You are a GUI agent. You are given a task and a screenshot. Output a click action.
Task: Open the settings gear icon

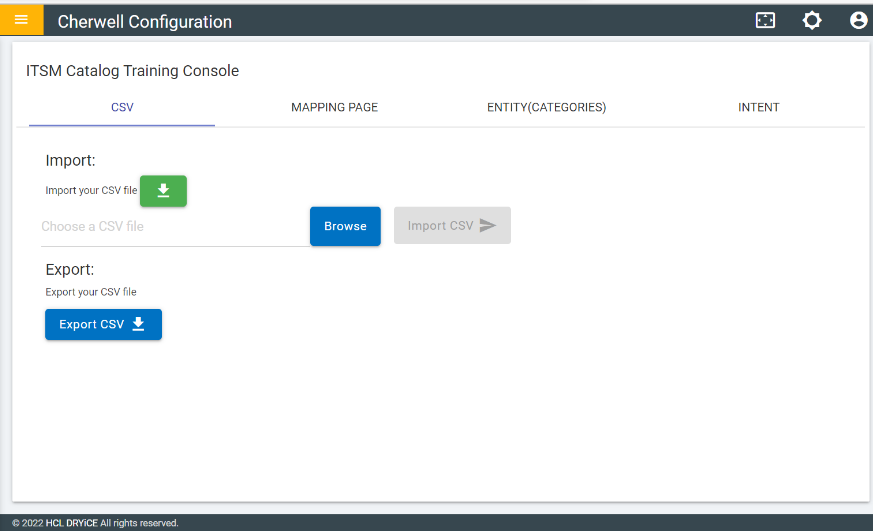(x=812, y=21)
